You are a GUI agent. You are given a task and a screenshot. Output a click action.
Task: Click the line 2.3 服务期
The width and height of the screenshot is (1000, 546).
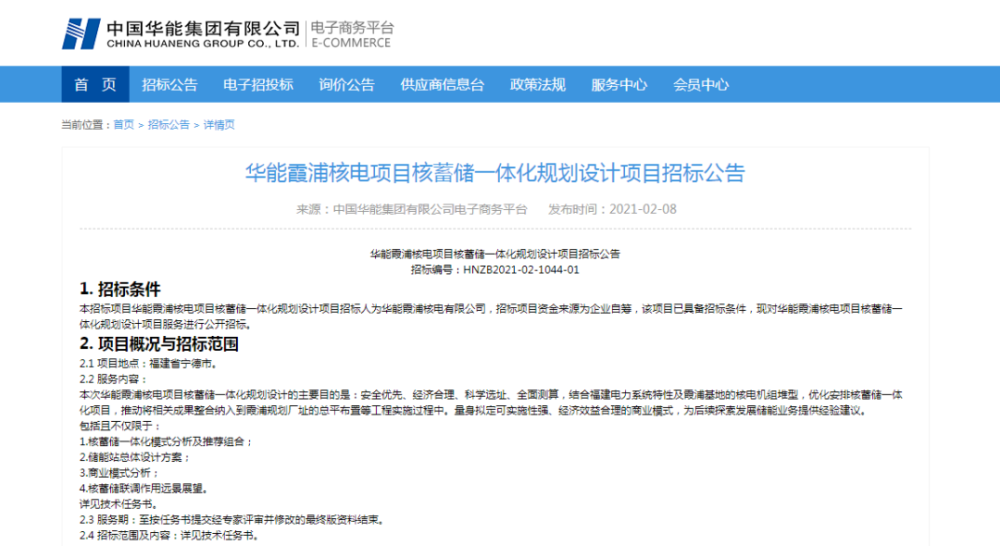coord(233,520)
